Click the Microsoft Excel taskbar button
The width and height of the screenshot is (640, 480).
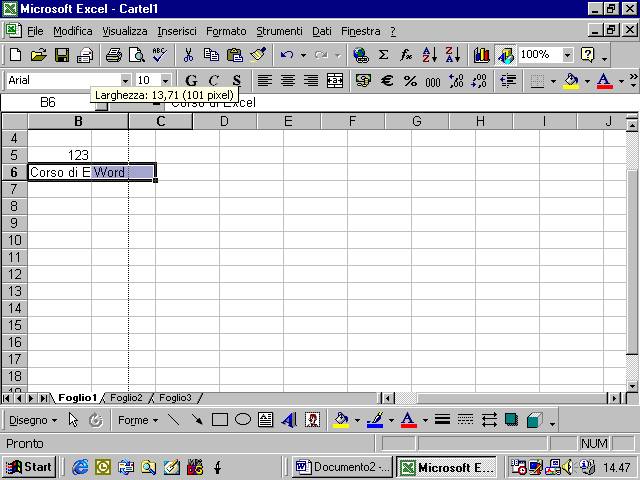446,467
